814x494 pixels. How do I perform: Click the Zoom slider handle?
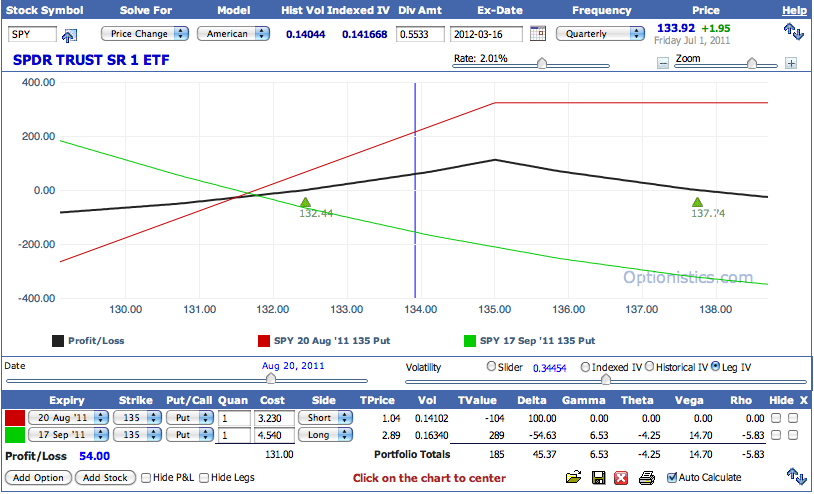[x=752, y=63]
